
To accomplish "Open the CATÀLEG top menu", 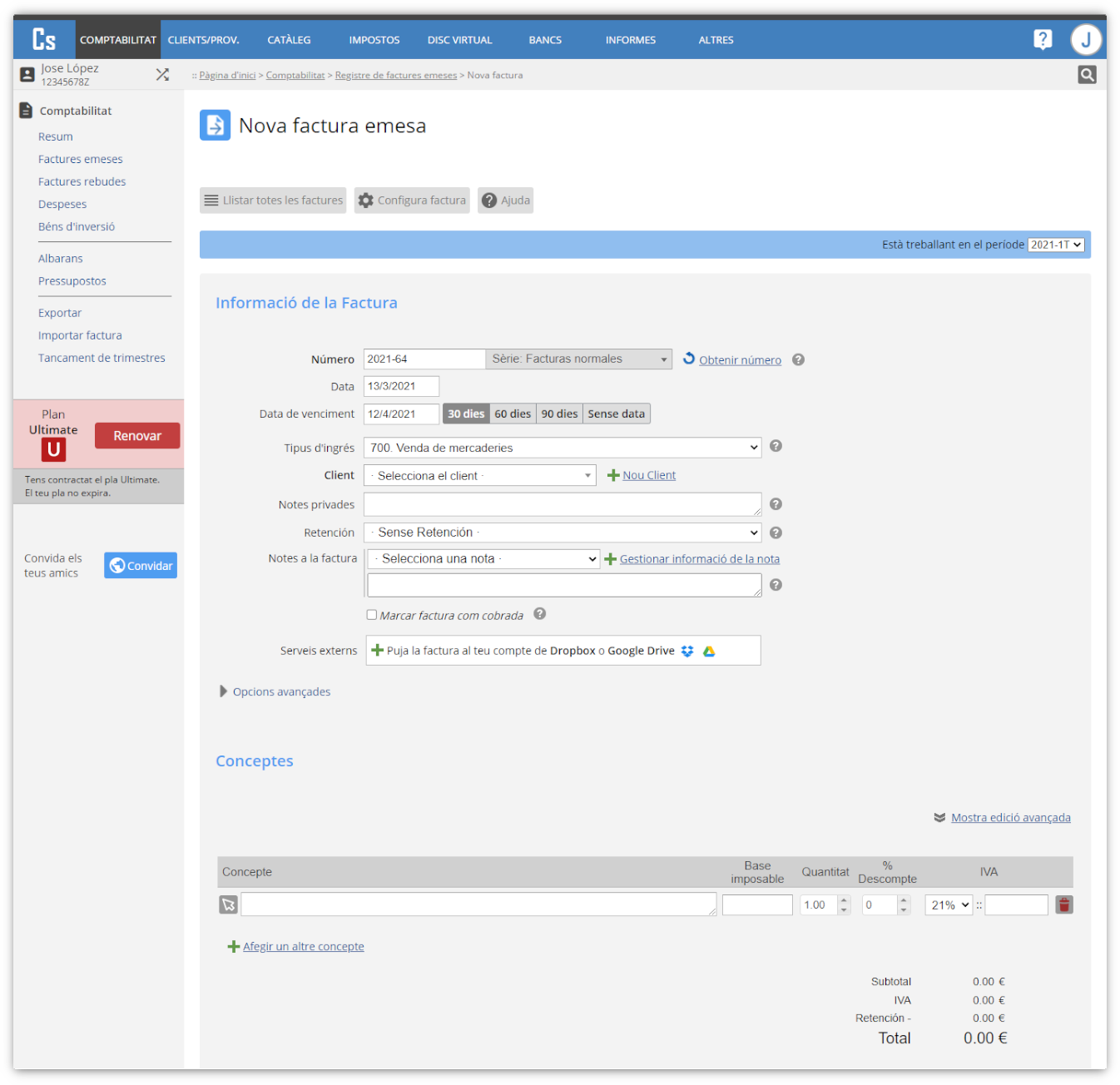I will coord(289,40).
